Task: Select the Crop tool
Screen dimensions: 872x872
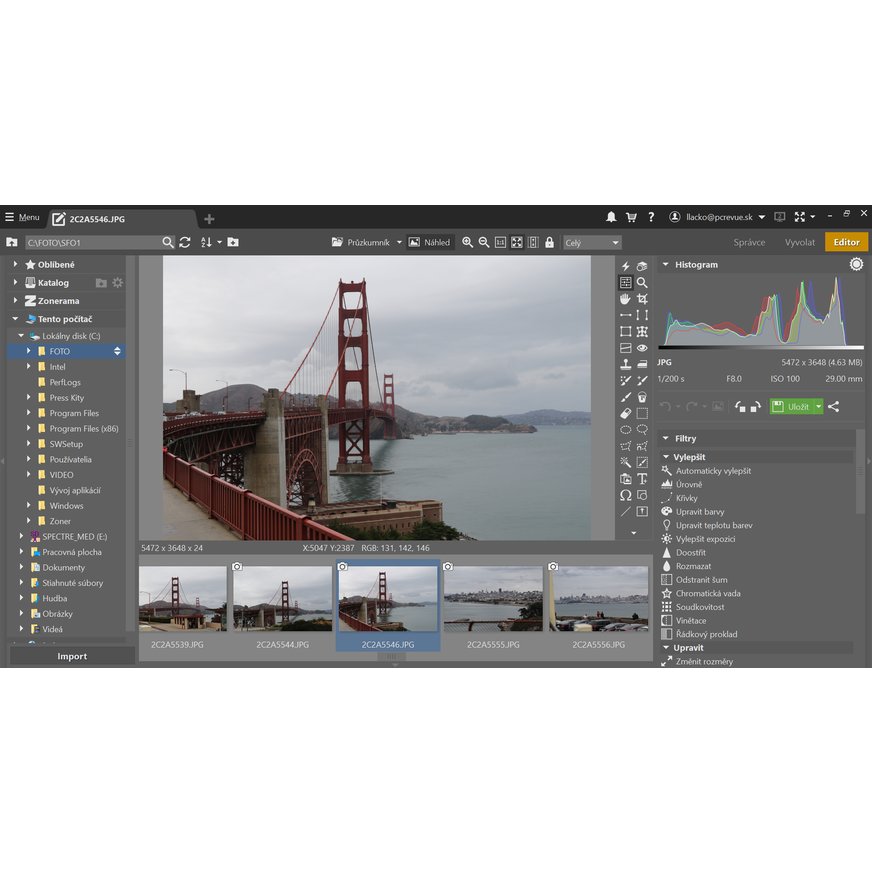Action: tap(643, 300)
